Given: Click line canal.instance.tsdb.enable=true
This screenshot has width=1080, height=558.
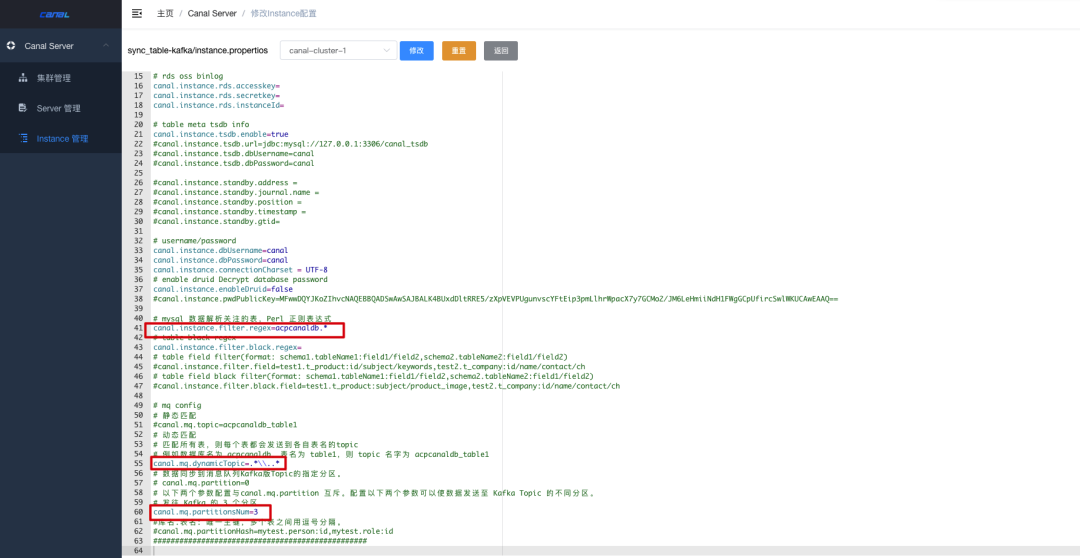Looking at the screenshot, I should 220,134.
